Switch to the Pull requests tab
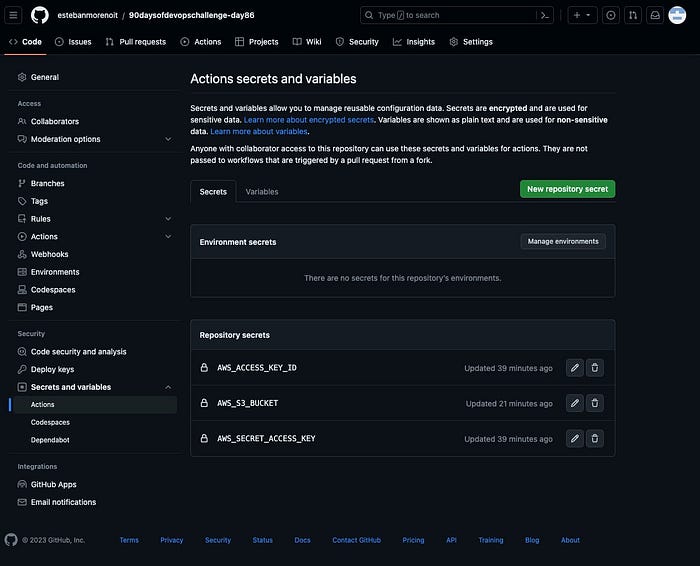The image size is (700, 566). [136, 42]
